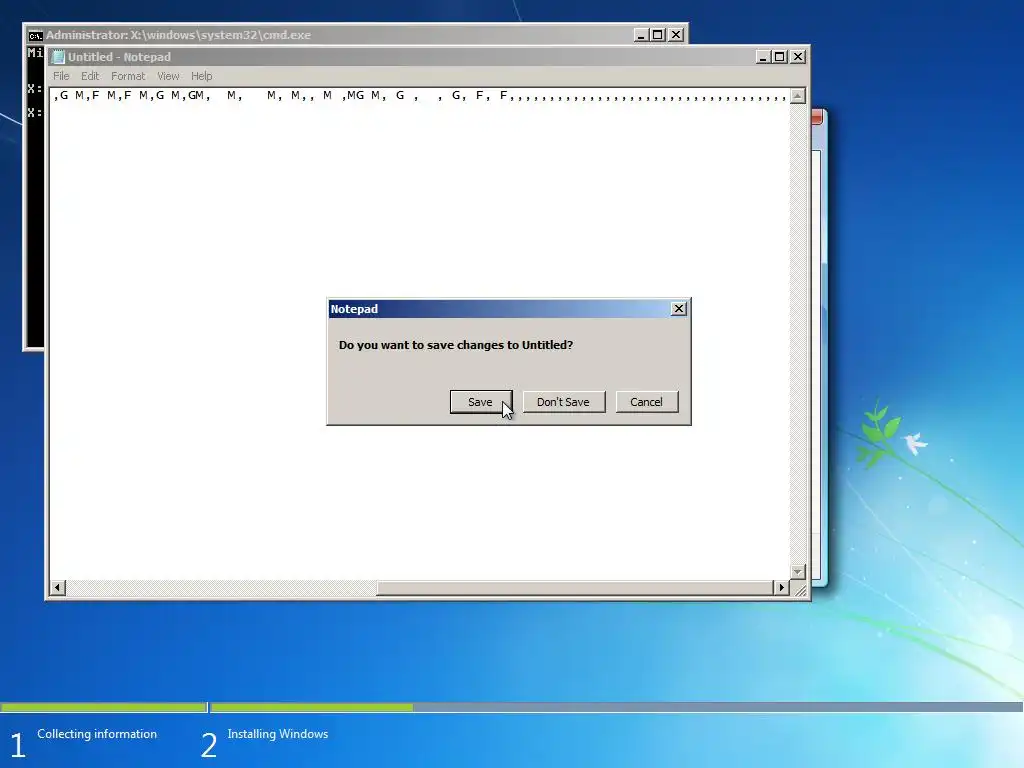The height and width of the screenshot is (768, 1024).
Task: Minimize the Untitled - Notepad window
Action: [762, 57]
